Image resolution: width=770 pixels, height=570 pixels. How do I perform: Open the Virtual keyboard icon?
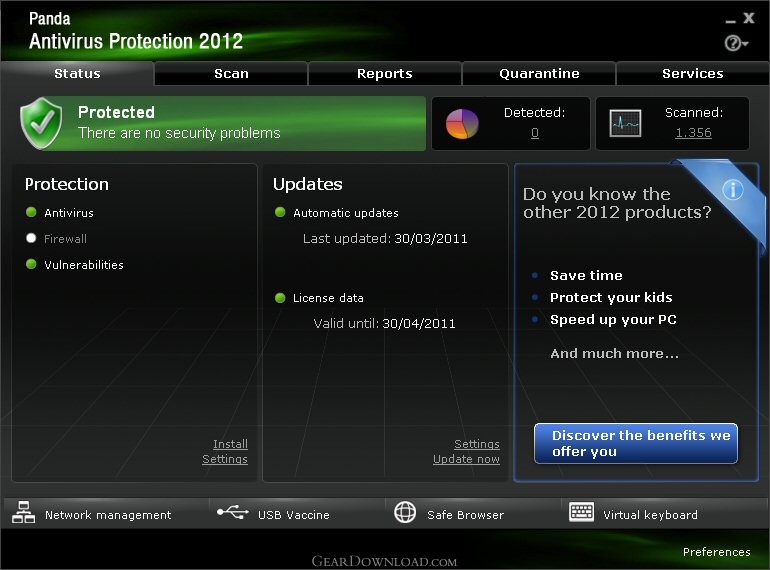pyautogui.click(x=581, y=514)
